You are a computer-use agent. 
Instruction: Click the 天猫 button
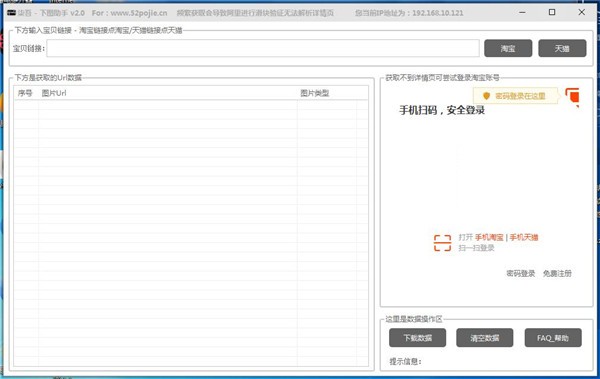pyautogui.click(x=562, y=48)
